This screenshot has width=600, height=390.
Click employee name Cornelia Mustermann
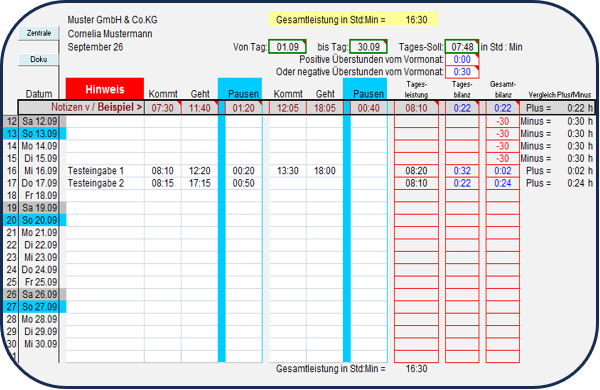110,34
